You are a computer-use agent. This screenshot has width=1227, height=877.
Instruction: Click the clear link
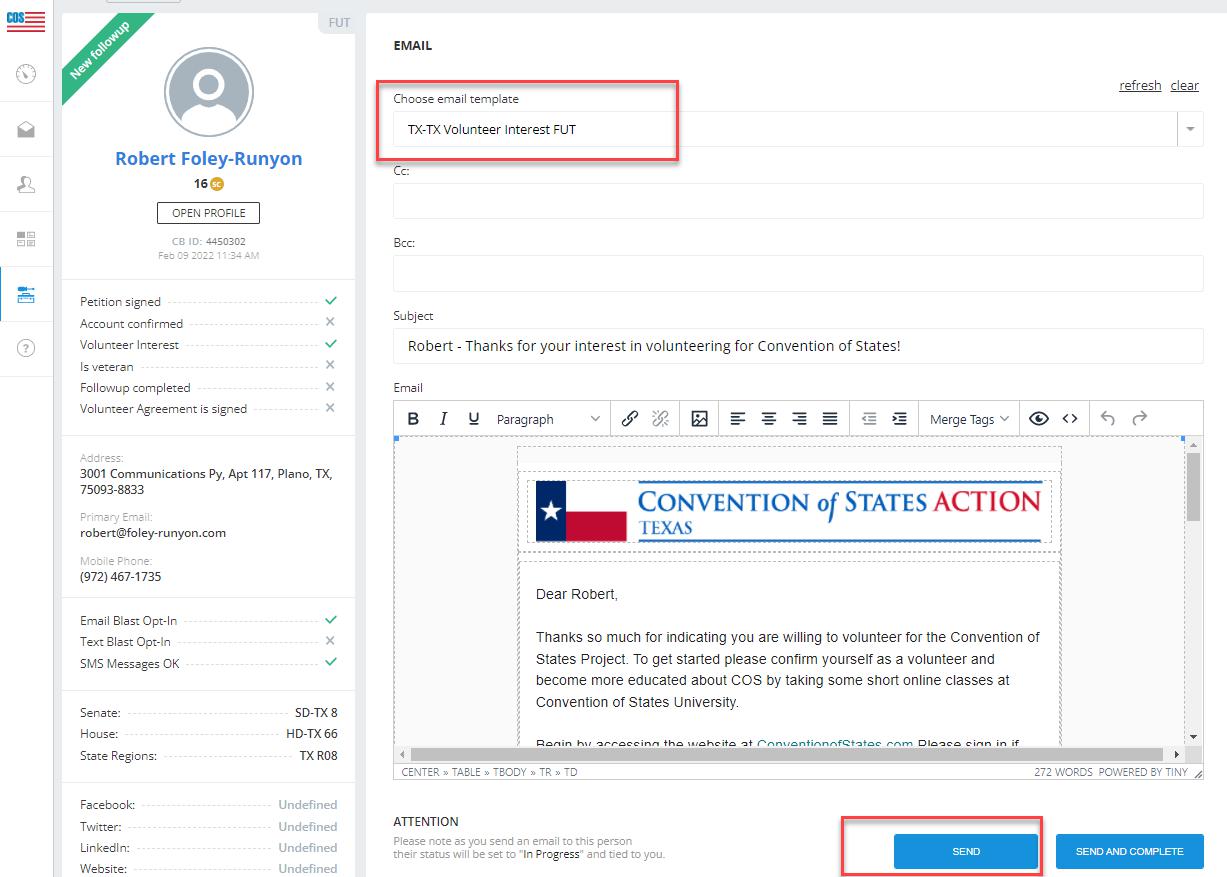[x=1184, y=86]
